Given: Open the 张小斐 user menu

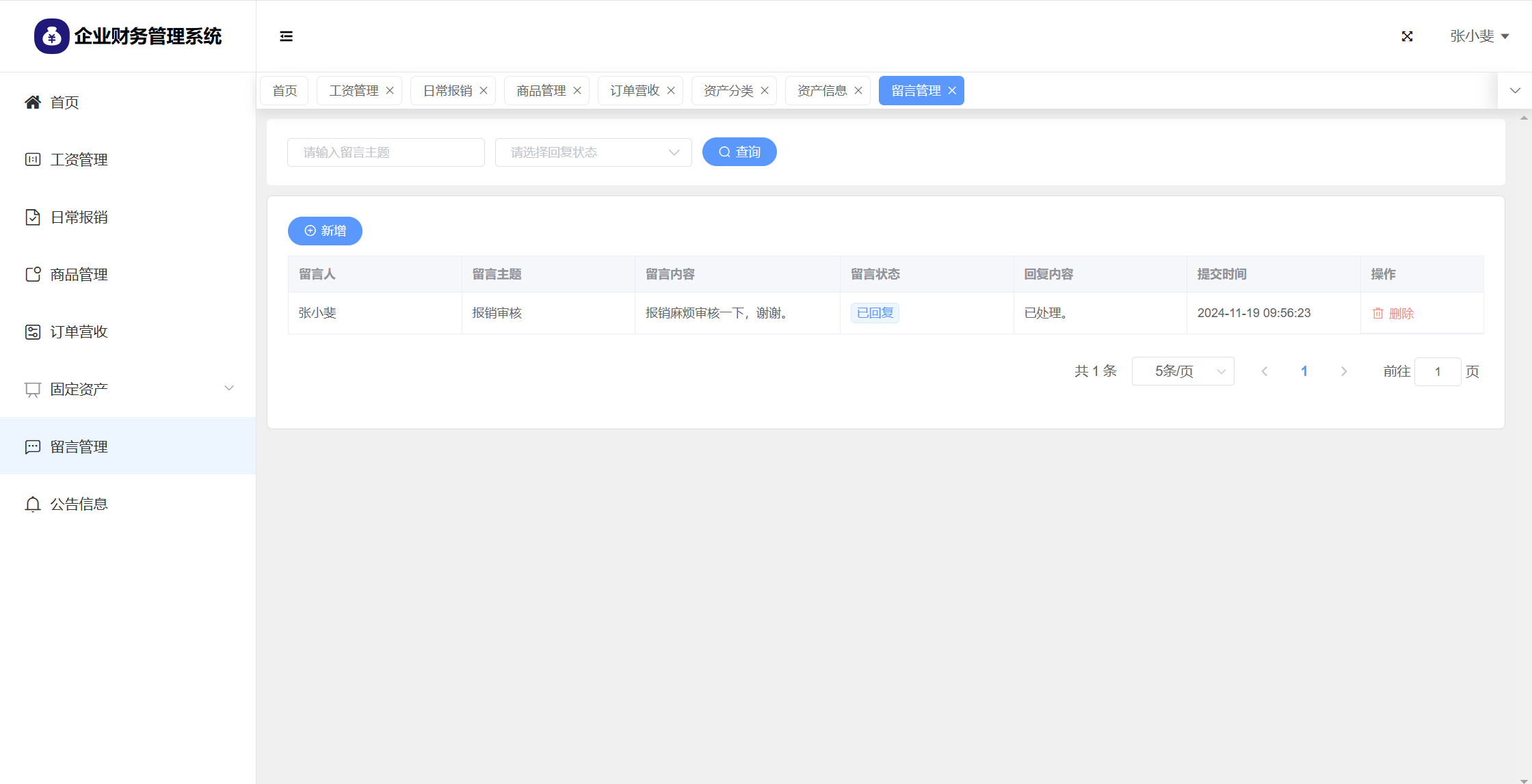Looking at the screenshot, I should 1479,36.
